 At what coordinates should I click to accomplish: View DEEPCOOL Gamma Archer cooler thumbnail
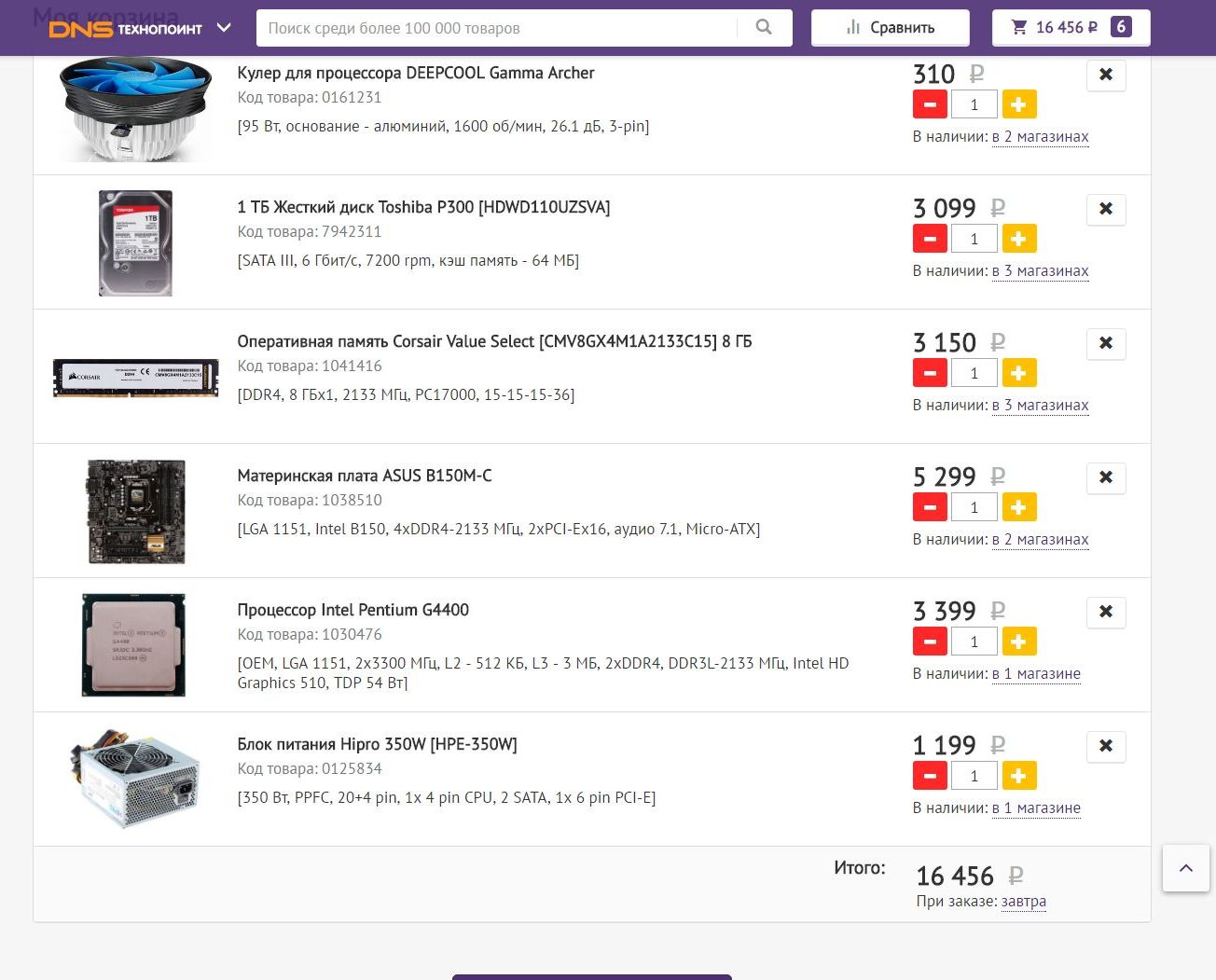[x=135, y=108]
